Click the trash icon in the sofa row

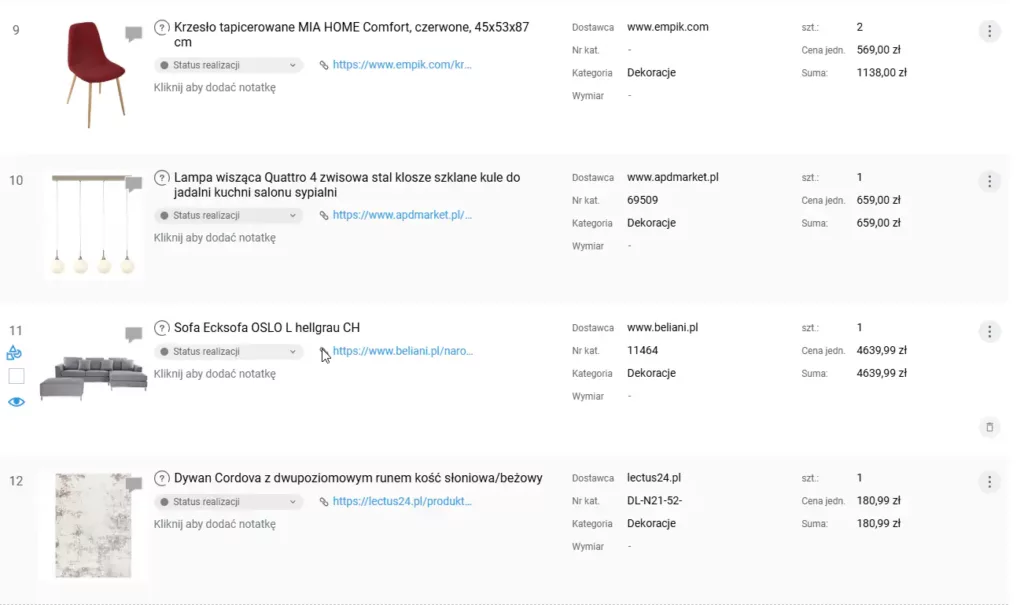989,428
